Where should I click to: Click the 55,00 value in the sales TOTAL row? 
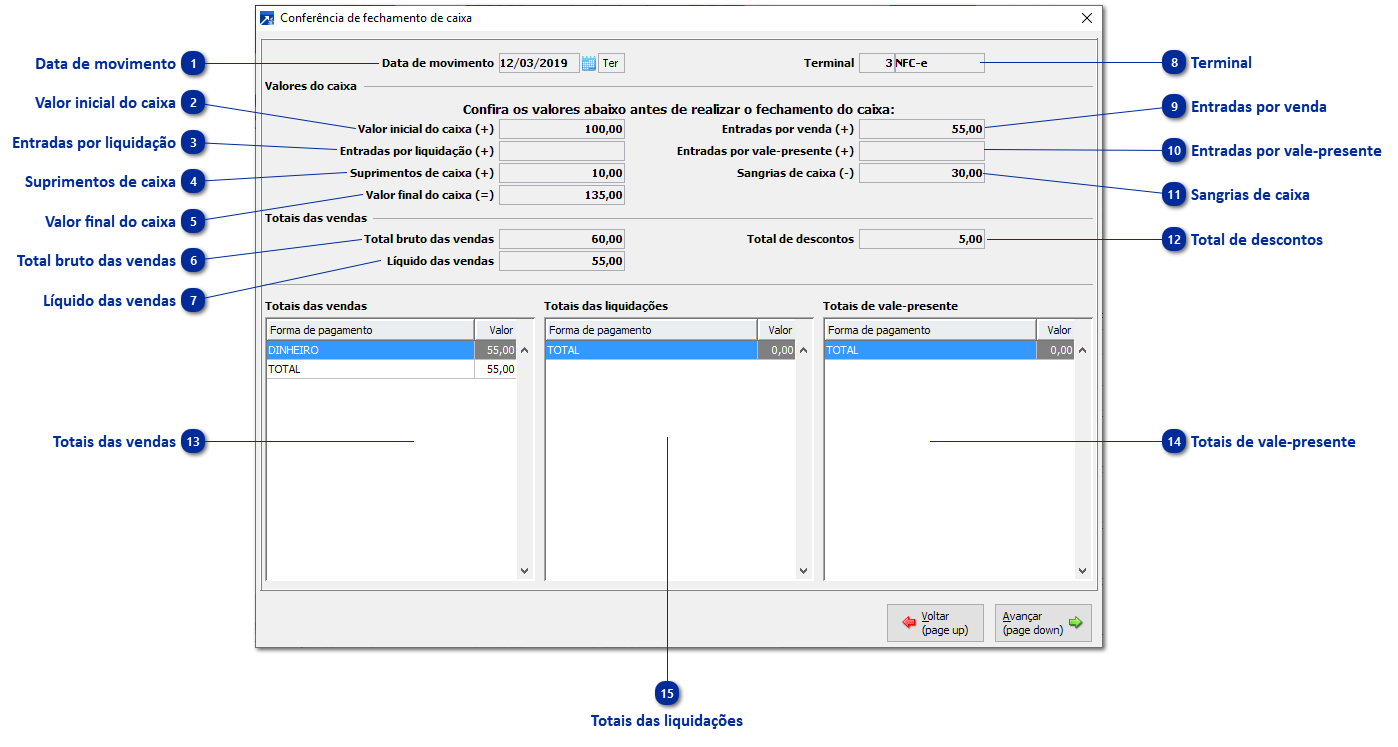point(496,369)
